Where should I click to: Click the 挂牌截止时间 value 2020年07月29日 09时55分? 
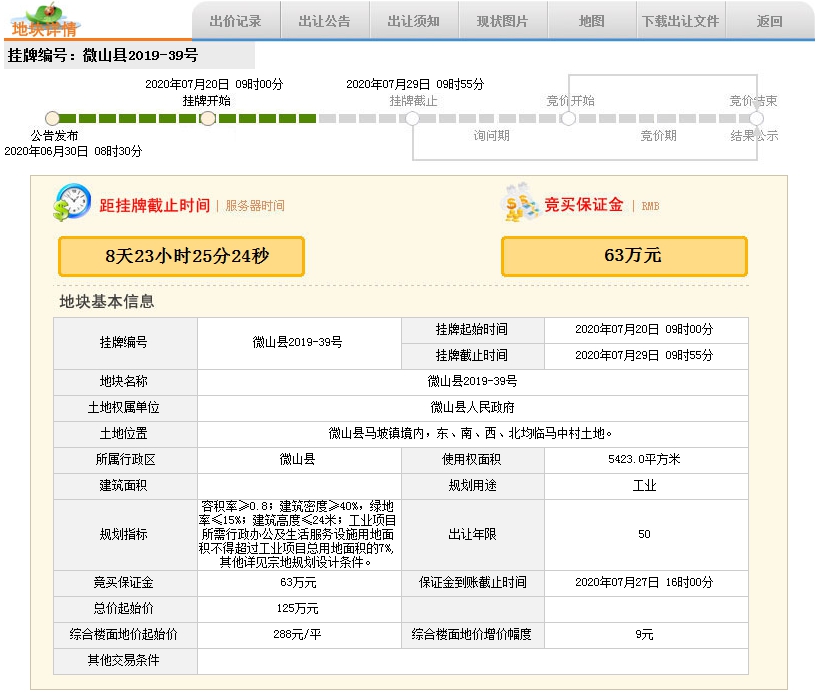coord(644,356)
